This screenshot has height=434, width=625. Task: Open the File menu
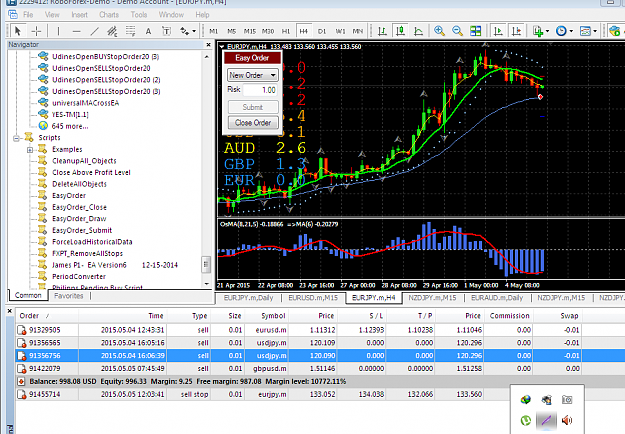point(28,15)
